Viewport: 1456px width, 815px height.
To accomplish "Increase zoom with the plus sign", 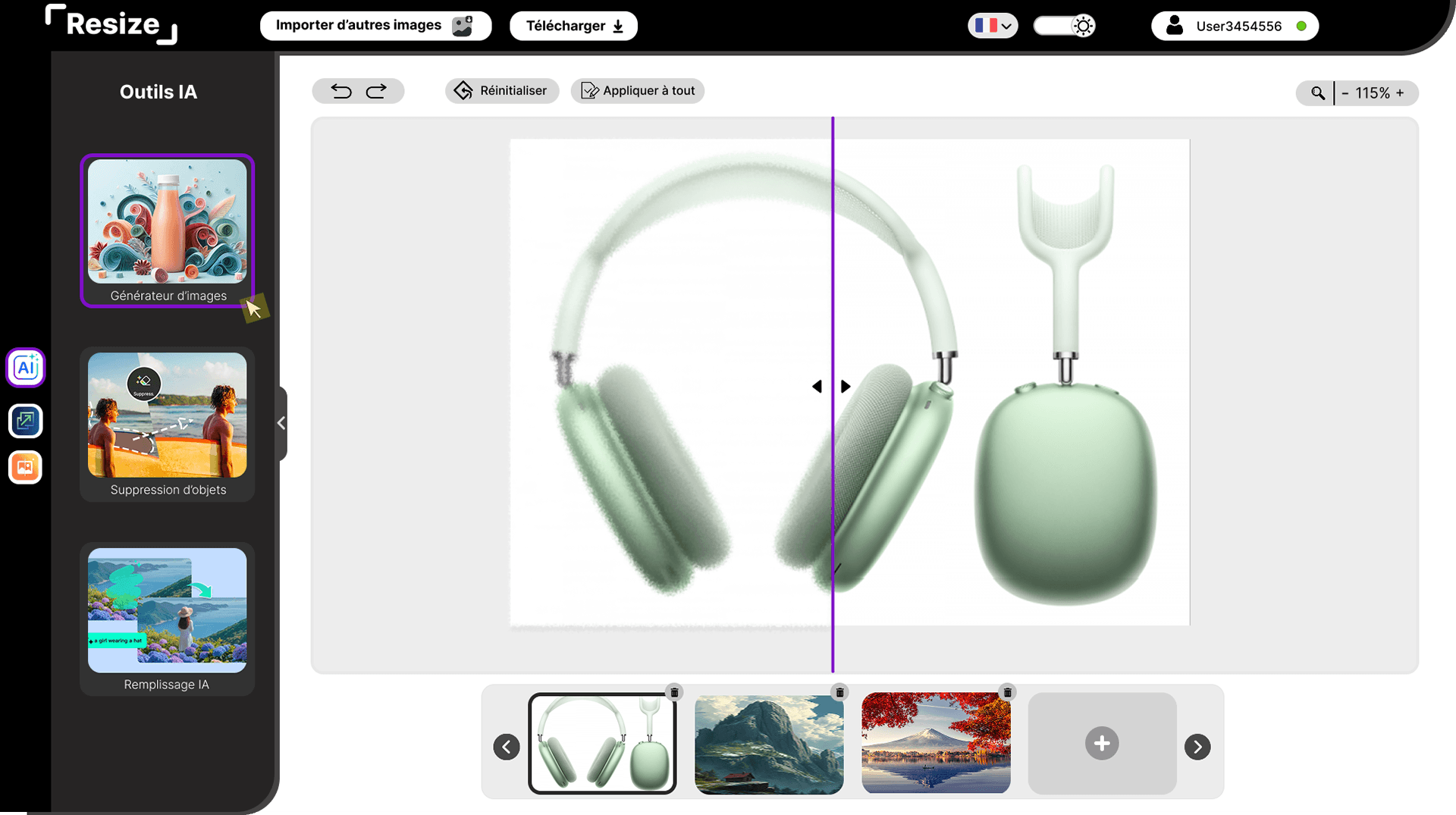I will coord(1400,93).
